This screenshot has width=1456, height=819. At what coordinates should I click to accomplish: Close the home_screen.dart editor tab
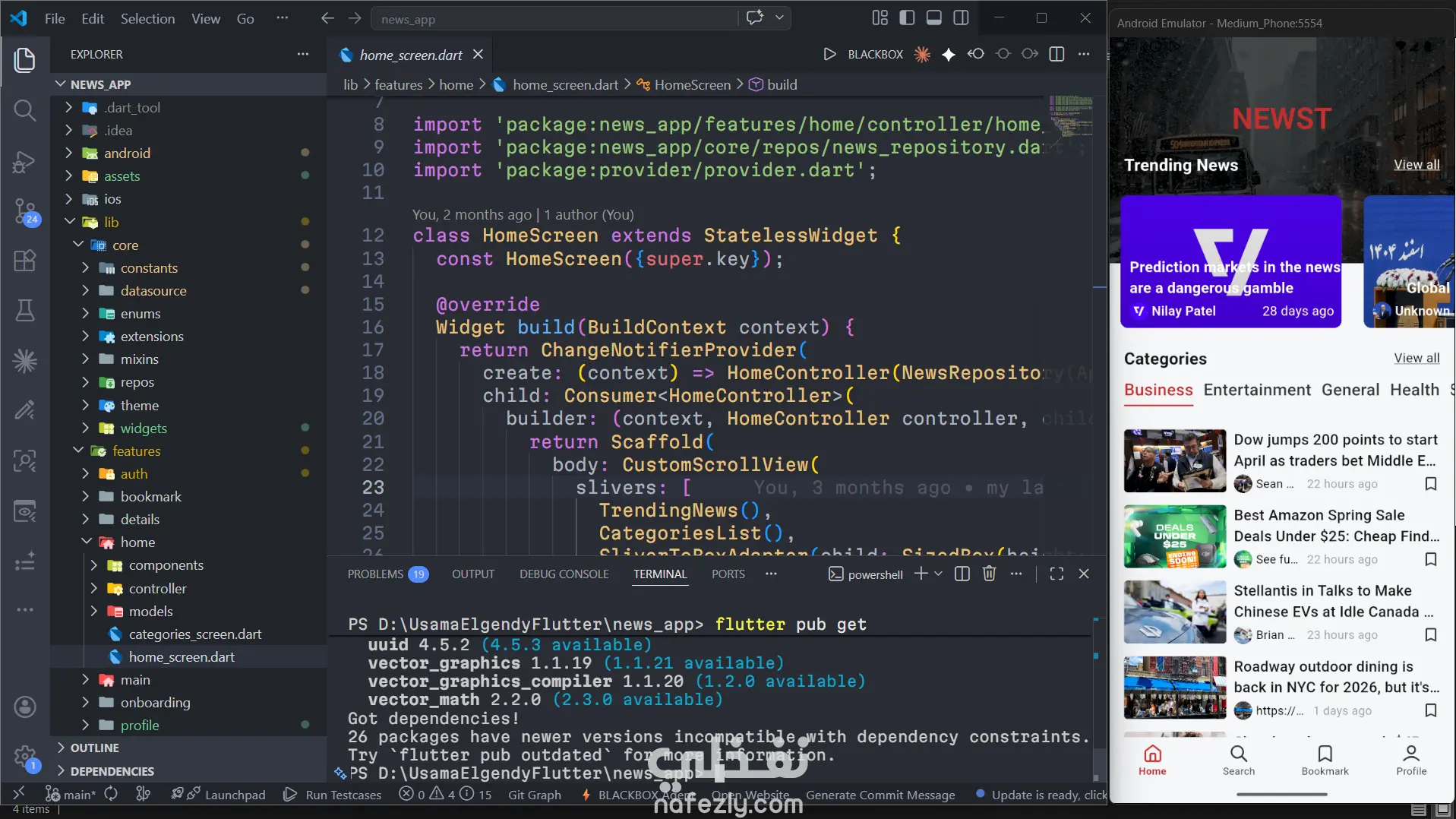click(x=478, y=54)
